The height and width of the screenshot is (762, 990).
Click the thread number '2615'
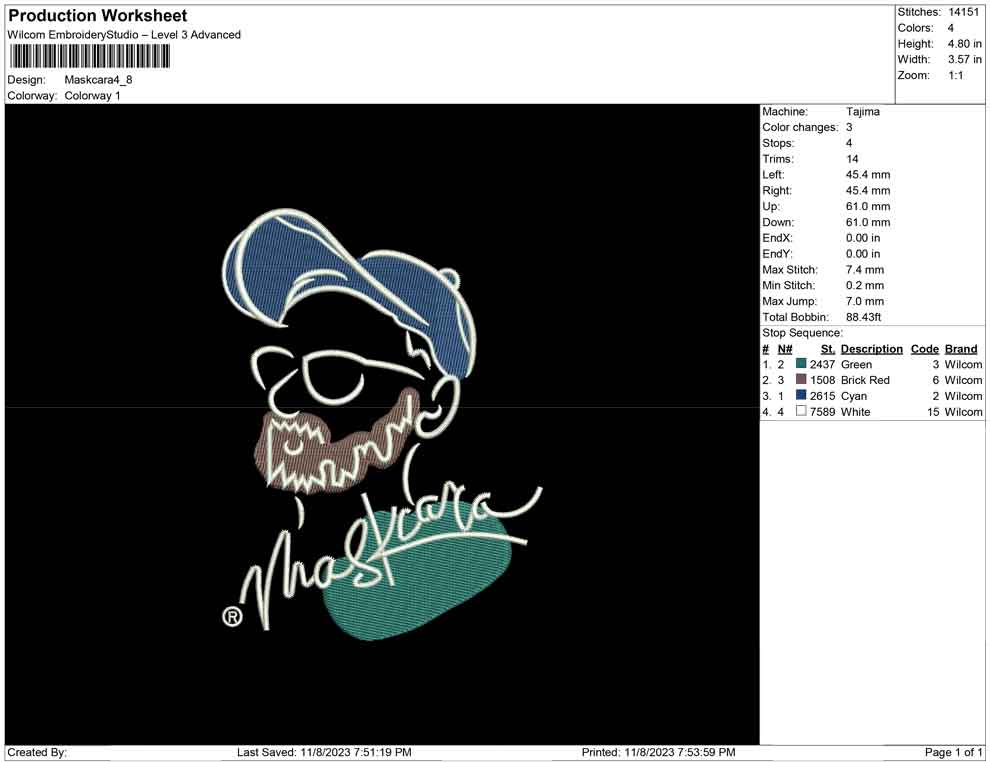(x=823, y=396)
